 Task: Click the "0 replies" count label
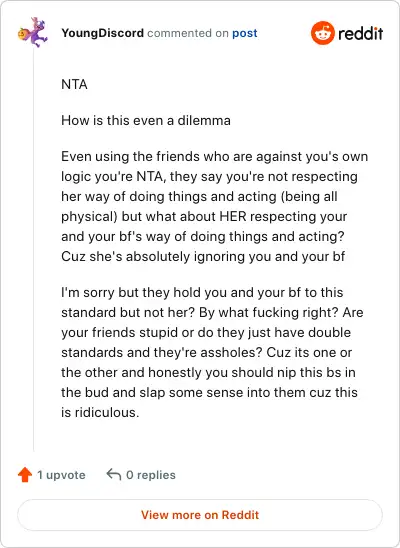click(151, 475)
